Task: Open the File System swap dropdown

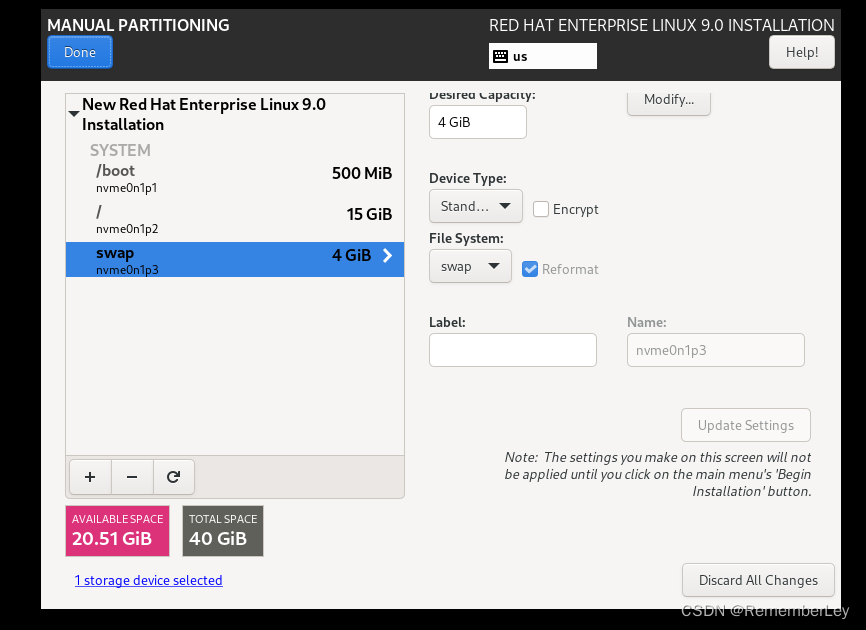Action: tap(470, 266)
